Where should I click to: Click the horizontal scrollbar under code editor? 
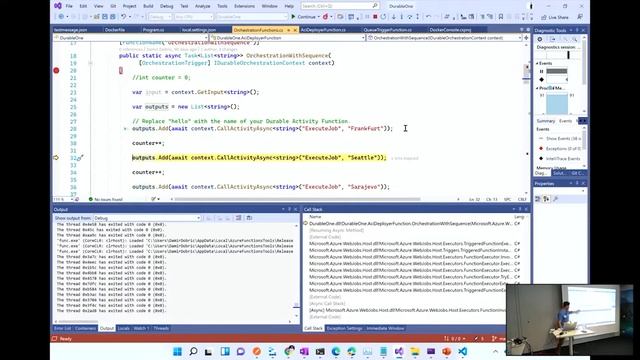[297, 199]
